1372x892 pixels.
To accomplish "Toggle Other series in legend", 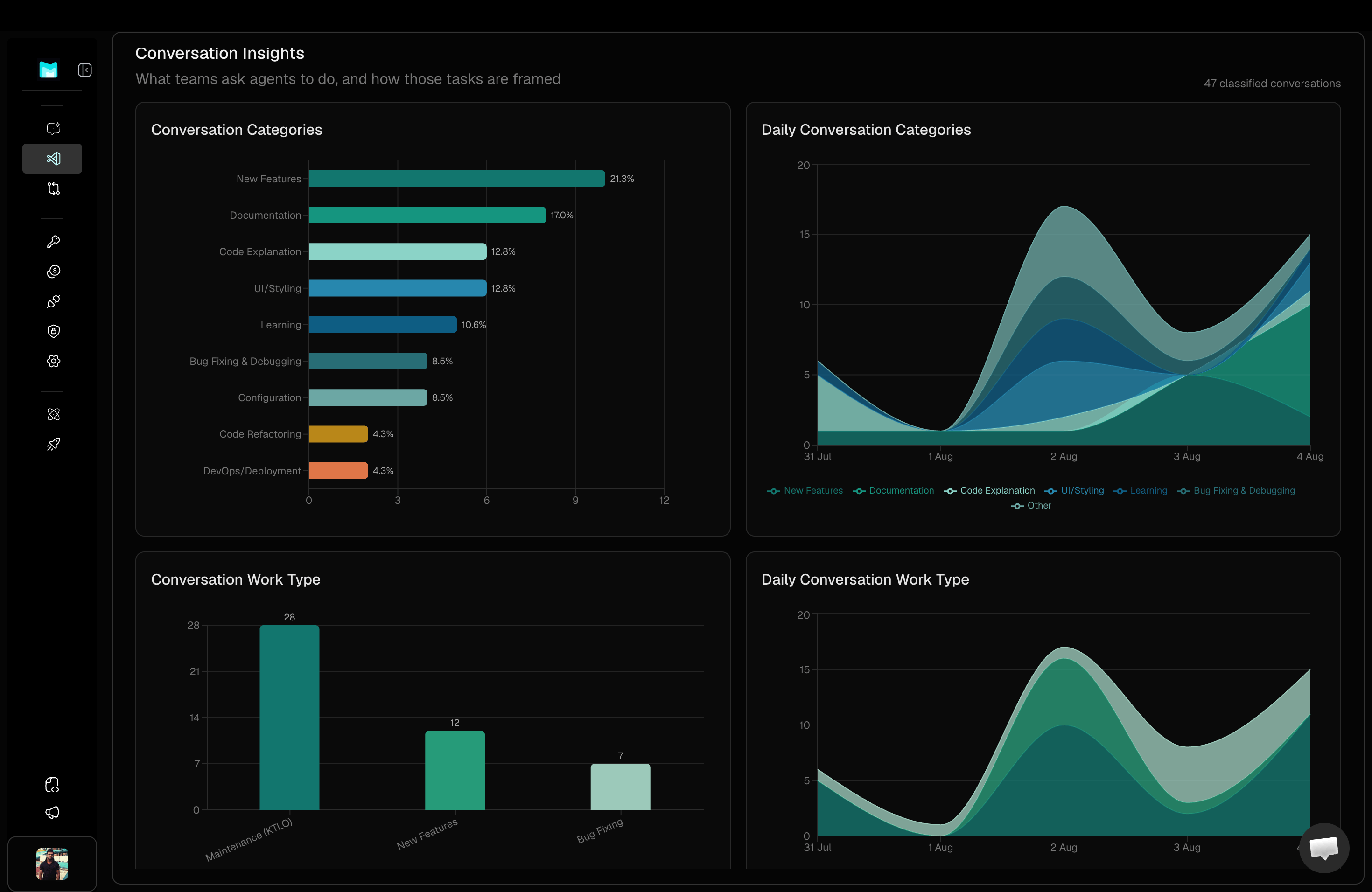I will coord(1031,505).
